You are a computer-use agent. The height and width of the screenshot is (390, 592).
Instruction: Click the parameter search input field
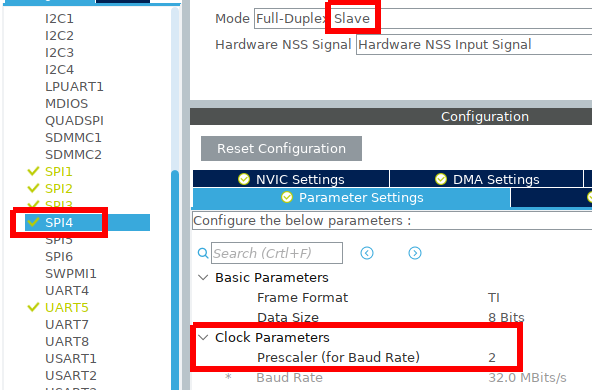coord(277,253)
